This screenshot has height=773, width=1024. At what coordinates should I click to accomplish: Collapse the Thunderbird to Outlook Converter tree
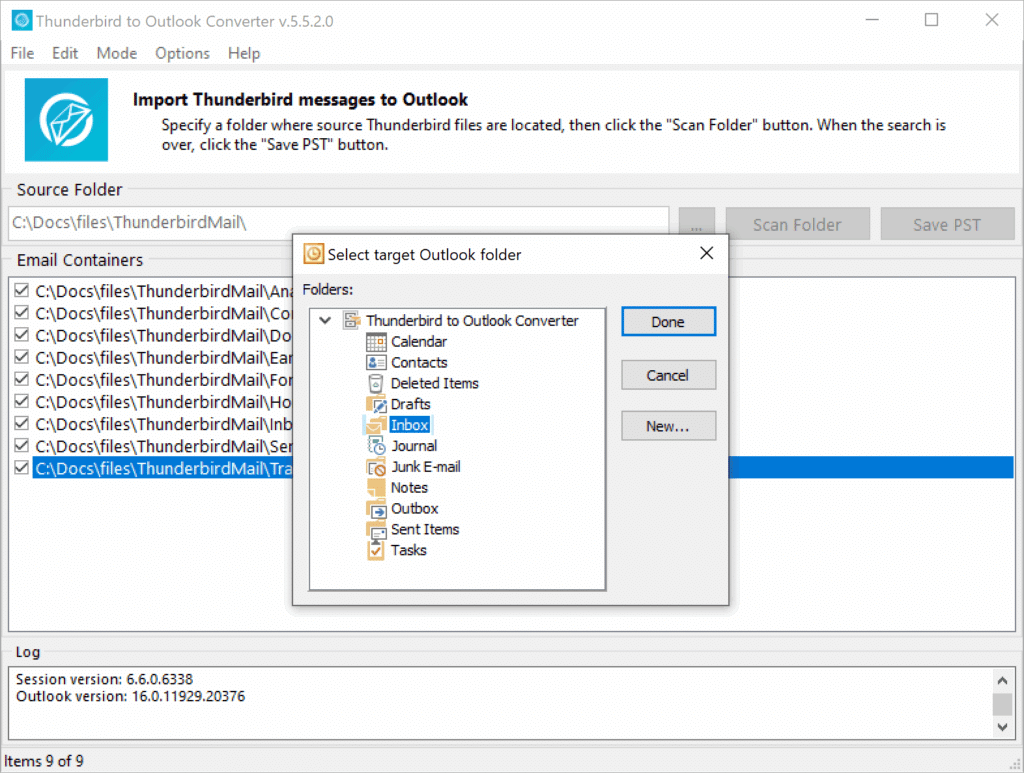coord(324,320)
